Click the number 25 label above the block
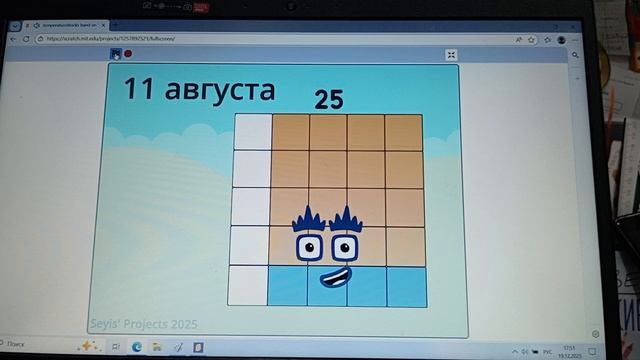 click(x=329, y=100)
